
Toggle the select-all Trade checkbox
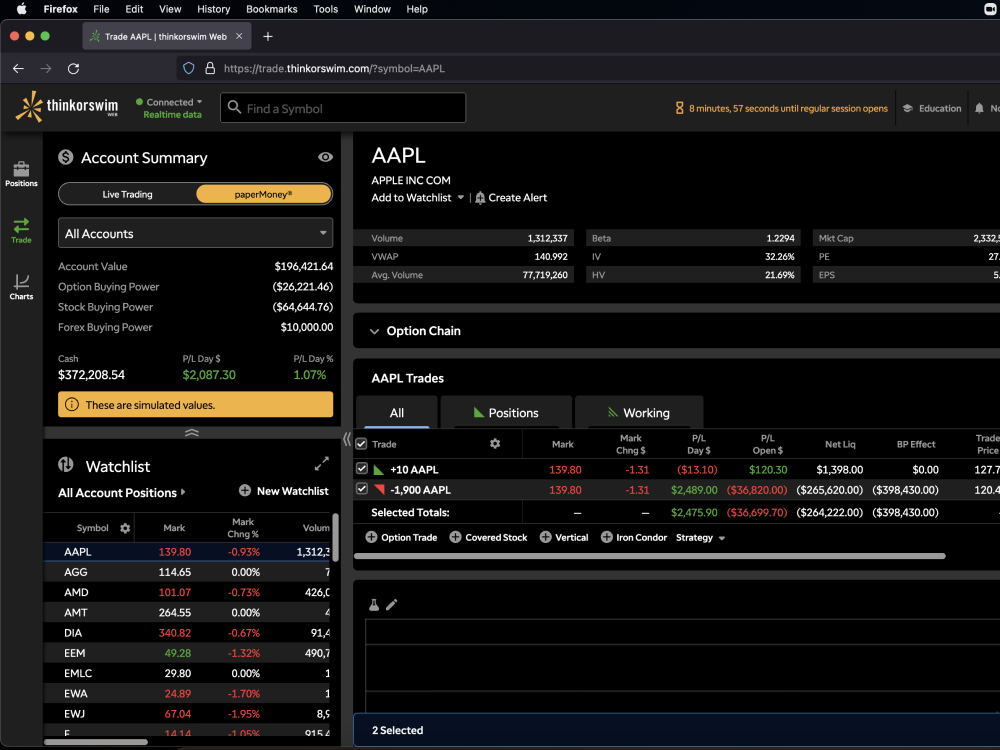[362, 443]
